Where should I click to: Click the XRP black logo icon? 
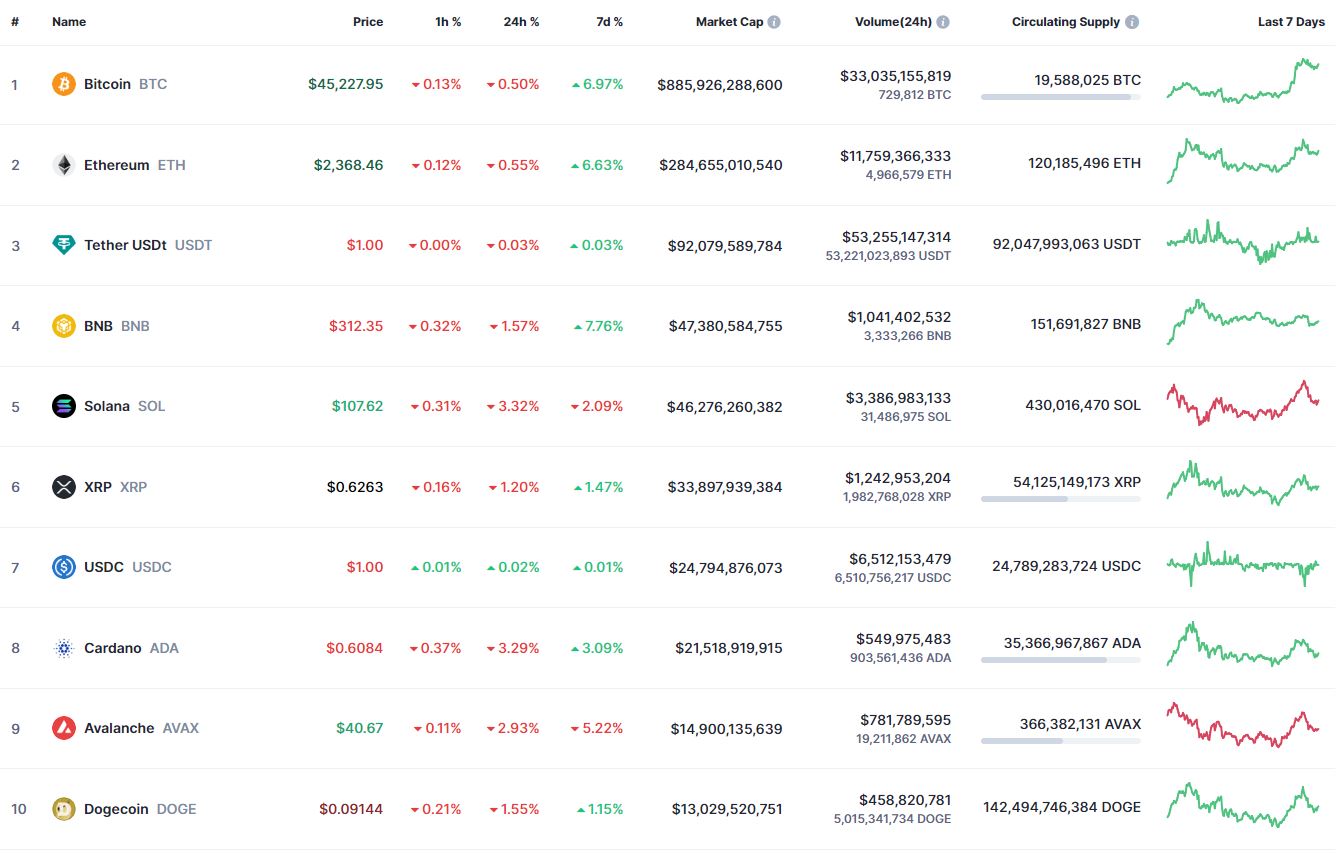(x=64, y=487)
